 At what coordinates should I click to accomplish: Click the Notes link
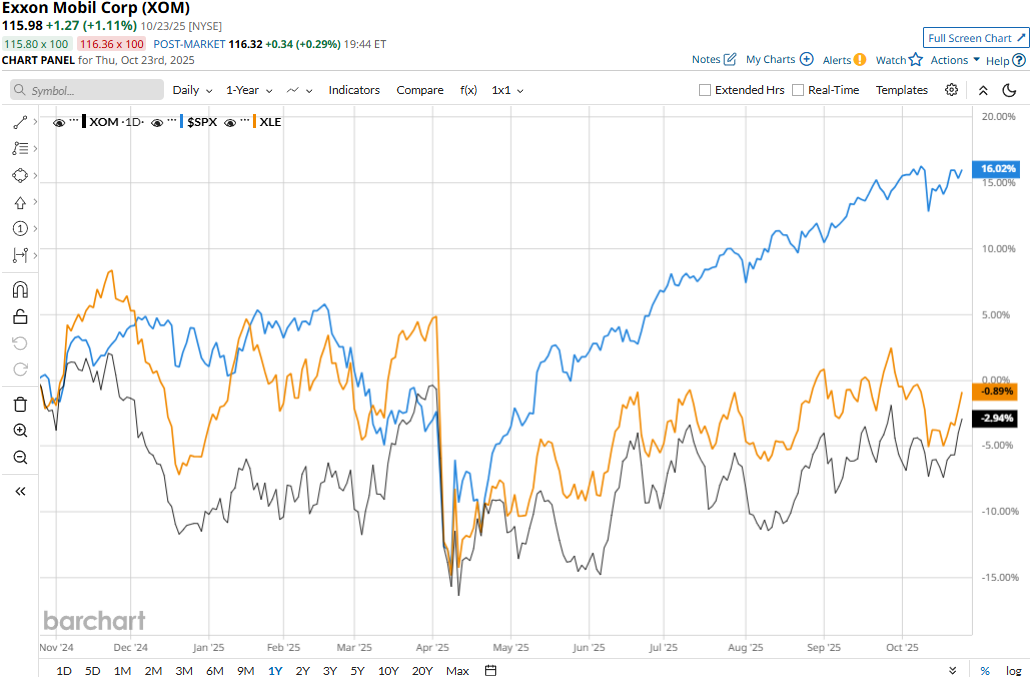(706, 59)
